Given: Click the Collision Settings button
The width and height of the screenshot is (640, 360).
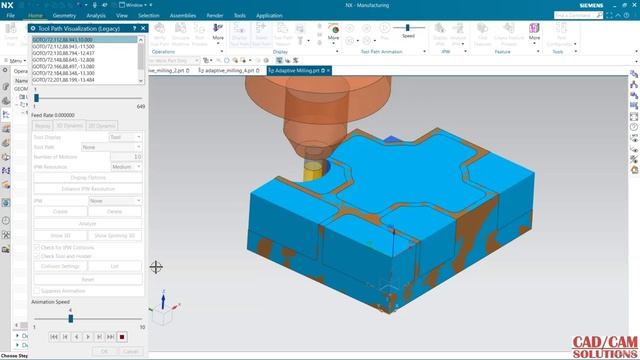Looking at the screenshot, I should [x=60, y=266].
